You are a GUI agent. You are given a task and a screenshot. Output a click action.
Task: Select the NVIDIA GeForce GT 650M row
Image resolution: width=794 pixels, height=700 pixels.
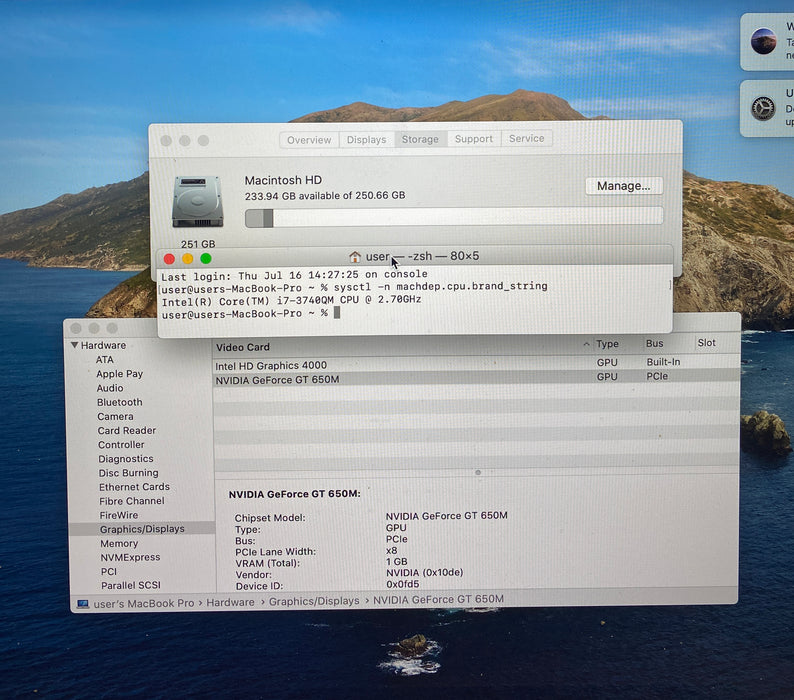point(476,378)
